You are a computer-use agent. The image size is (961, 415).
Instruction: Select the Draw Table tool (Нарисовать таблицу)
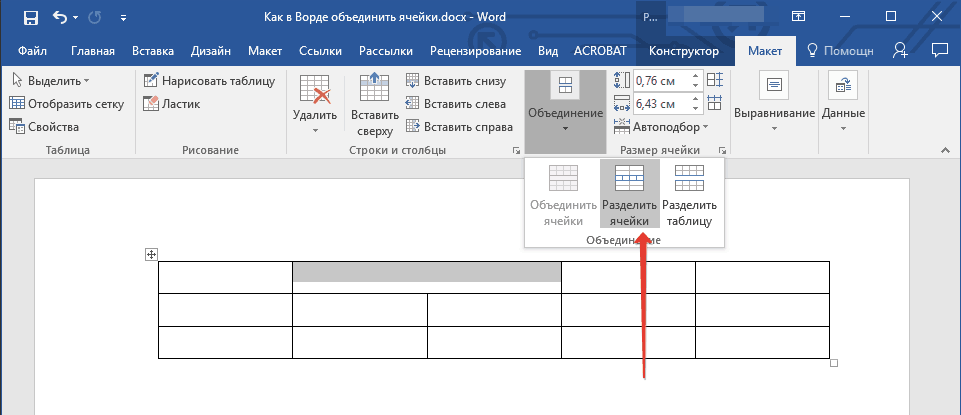198,81
